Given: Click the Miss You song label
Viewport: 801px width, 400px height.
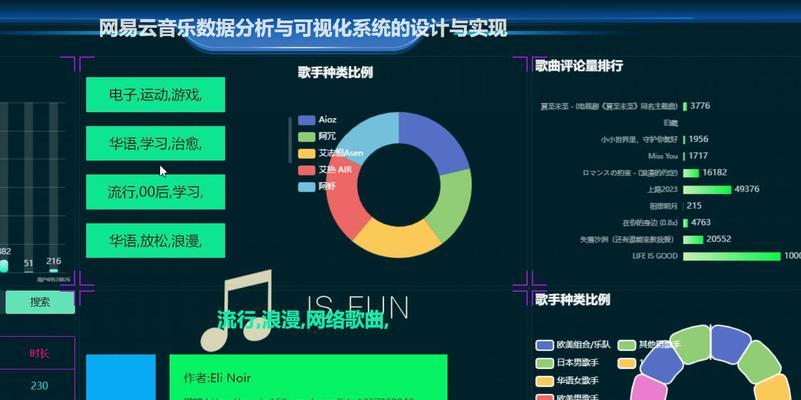Looking at the screenshot, I should [663, 156].
